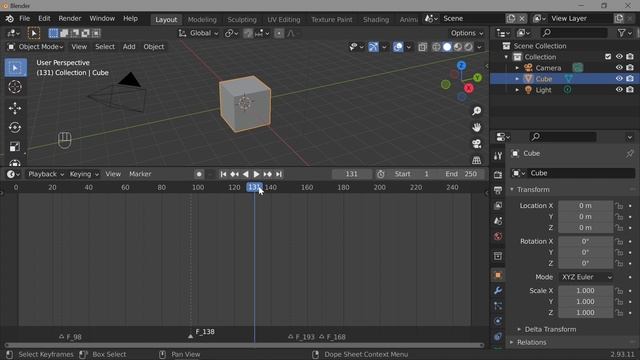Open the Global transform orientation dropdown
Viewport: 640px width, 360px height.
pyautogui.click(x=198, y=33)
